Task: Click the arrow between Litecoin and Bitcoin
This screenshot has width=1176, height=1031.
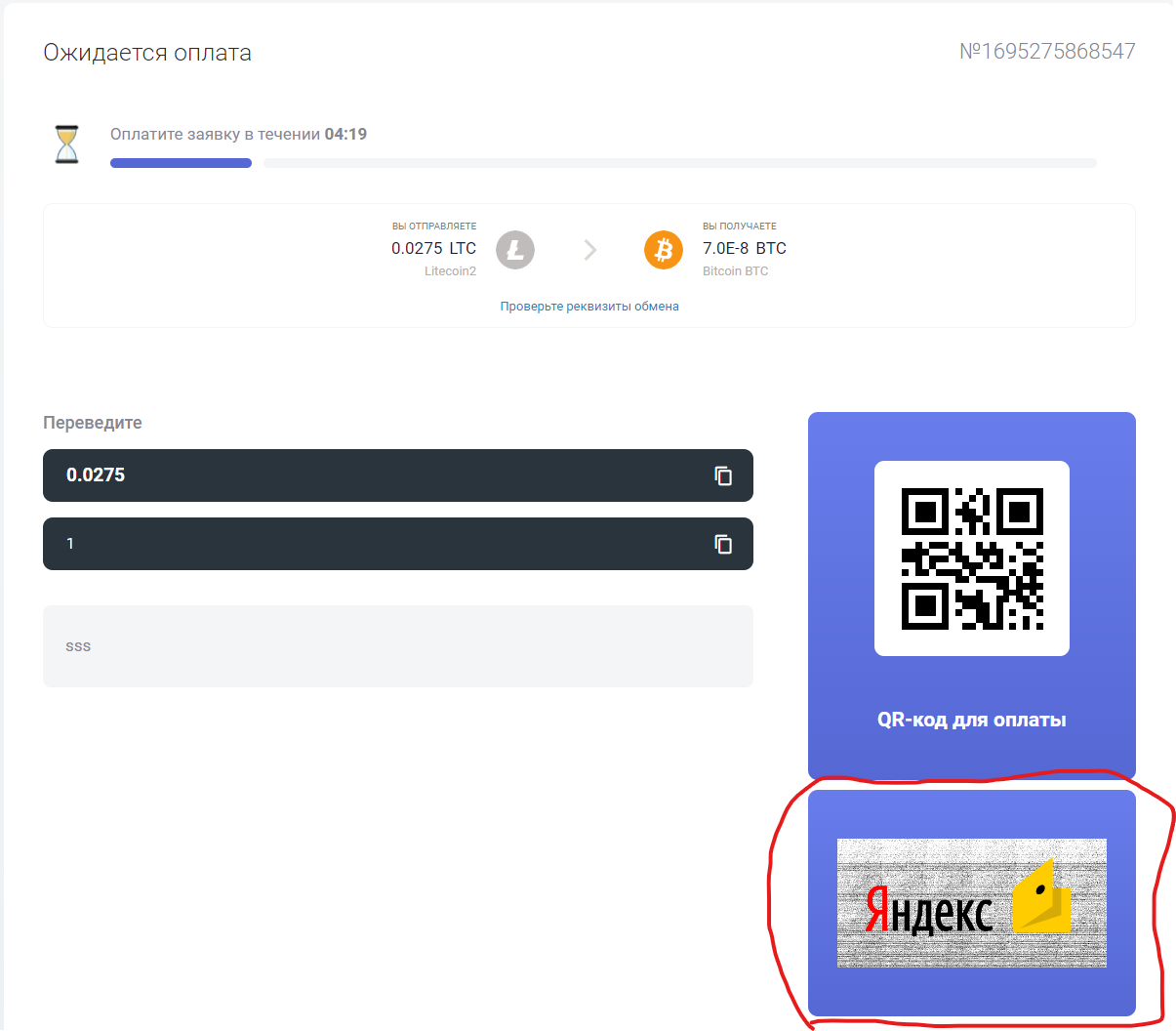Action: tap(589, 250)
